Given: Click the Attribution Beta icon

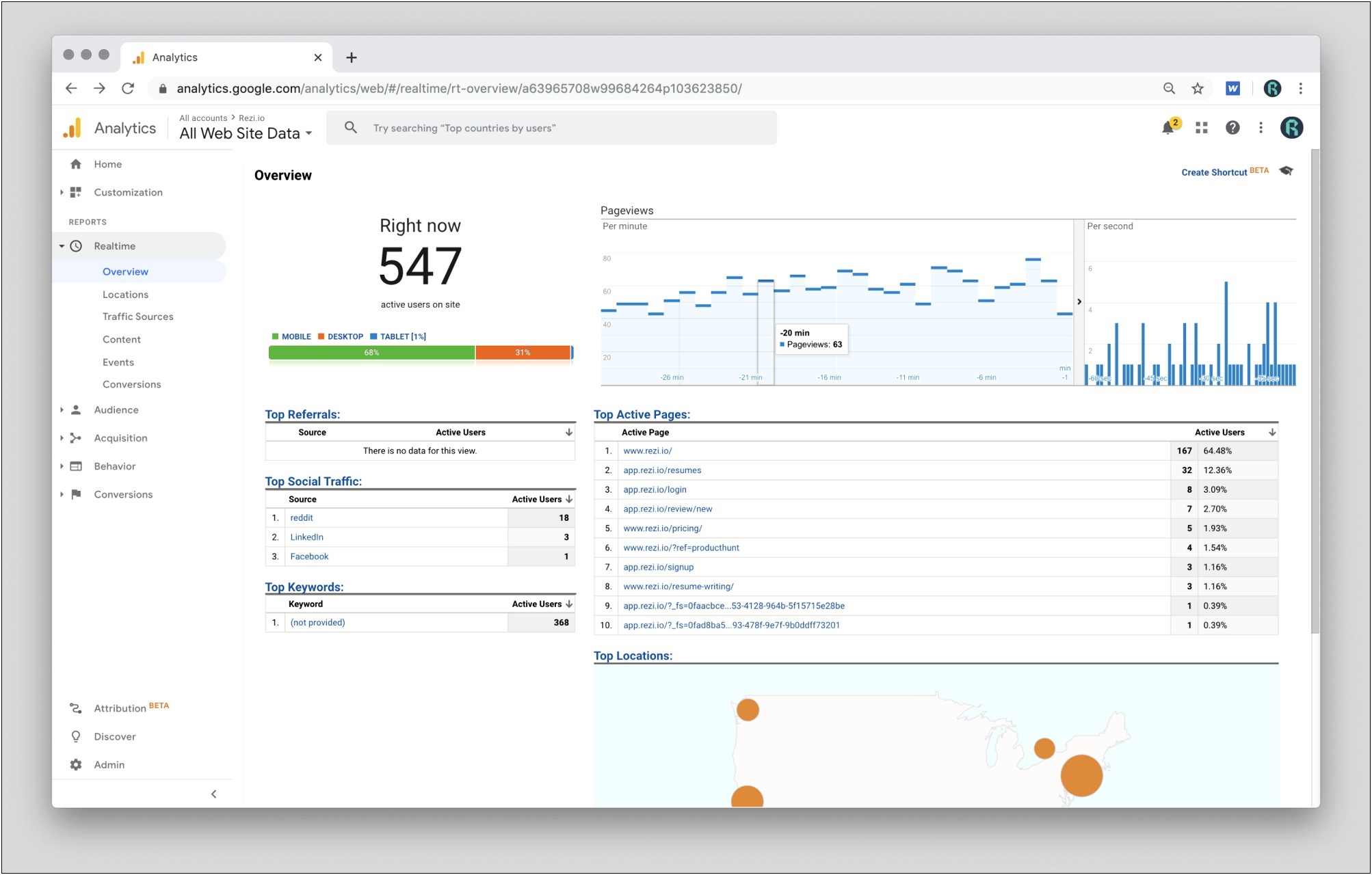Looking at the screenshot, I should coord(77,707).
